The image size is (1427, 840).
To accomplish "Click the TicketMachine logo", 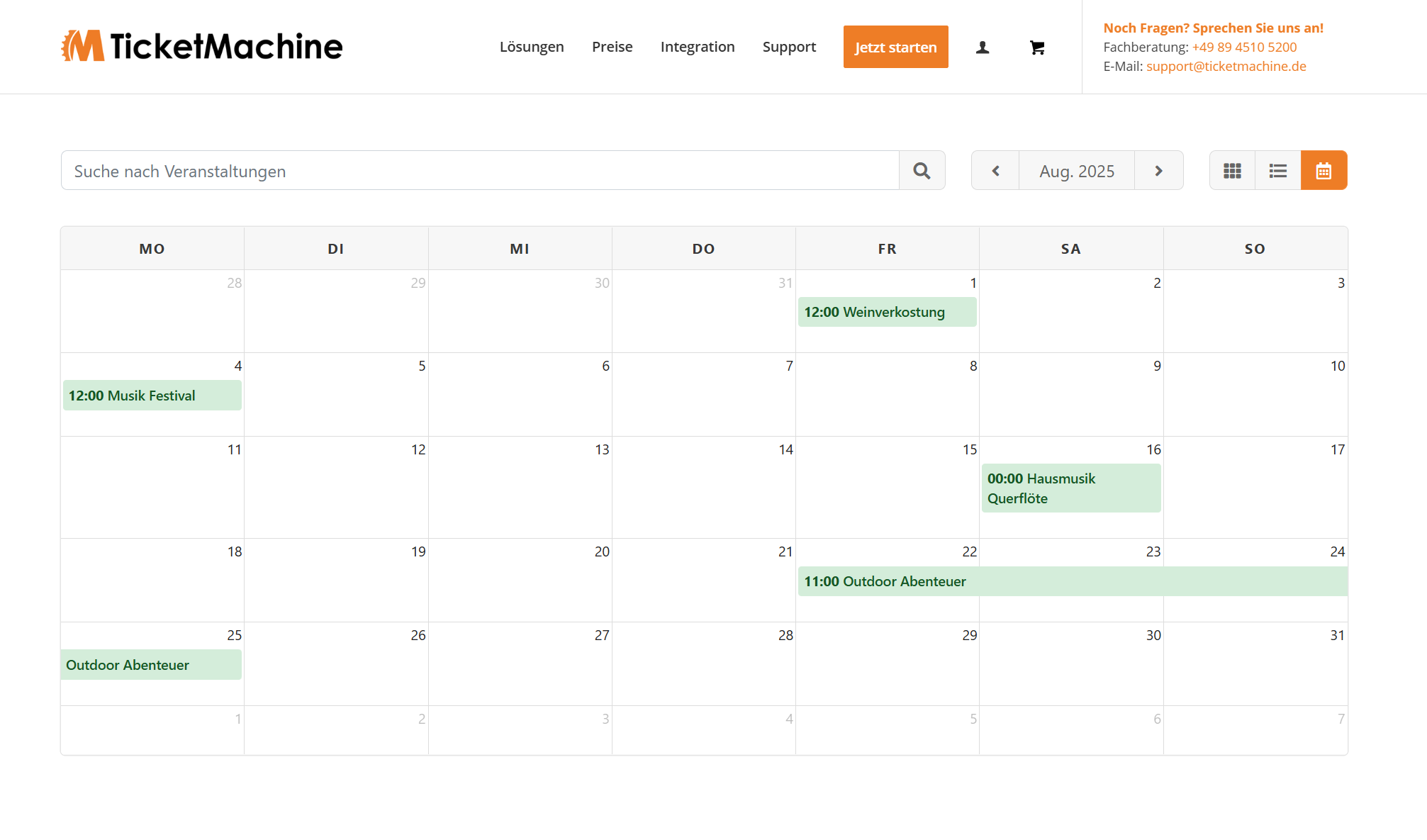I will 202,46.
